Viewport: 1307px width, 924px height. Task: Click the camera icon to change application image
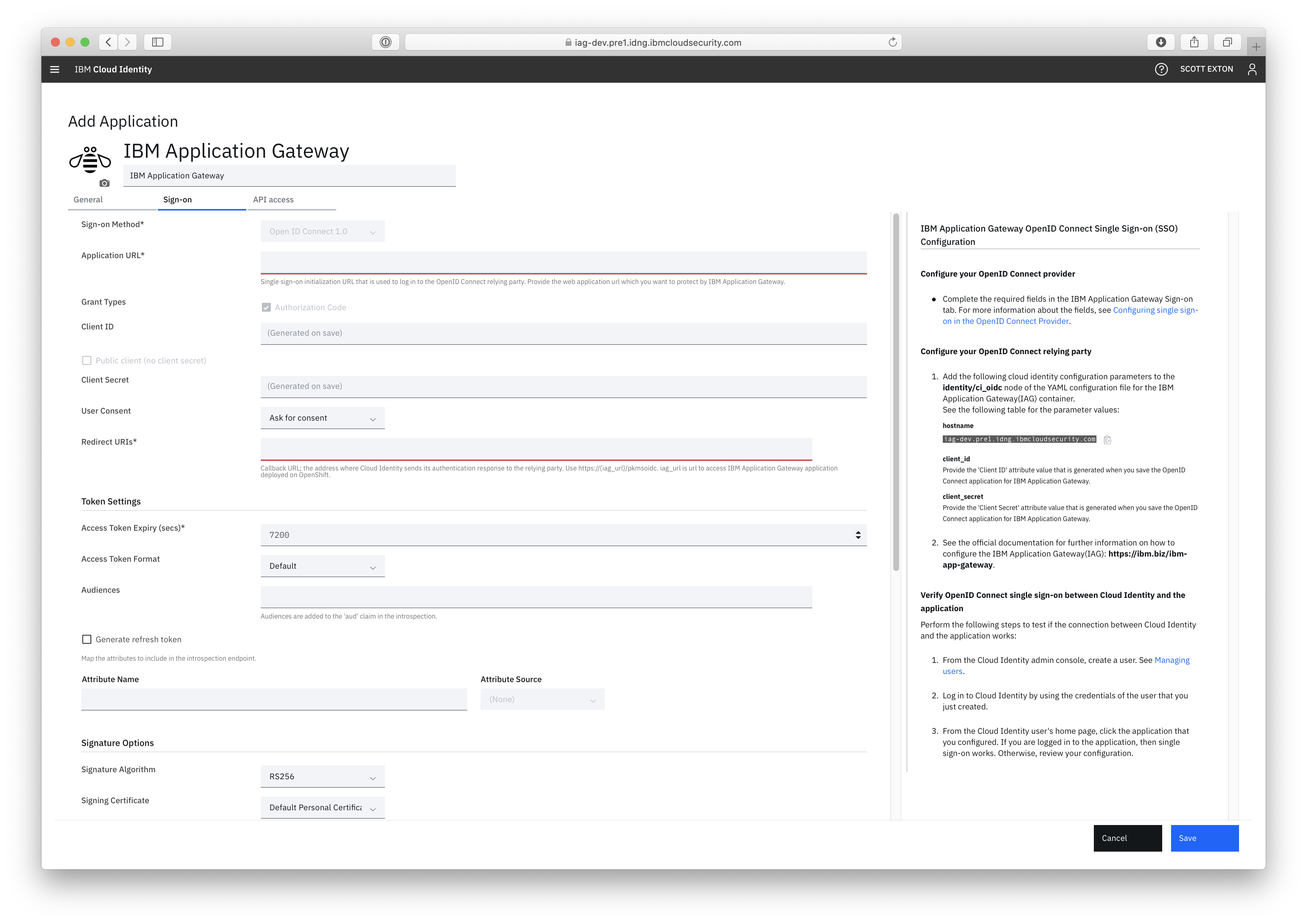click(x=104, y=183)
